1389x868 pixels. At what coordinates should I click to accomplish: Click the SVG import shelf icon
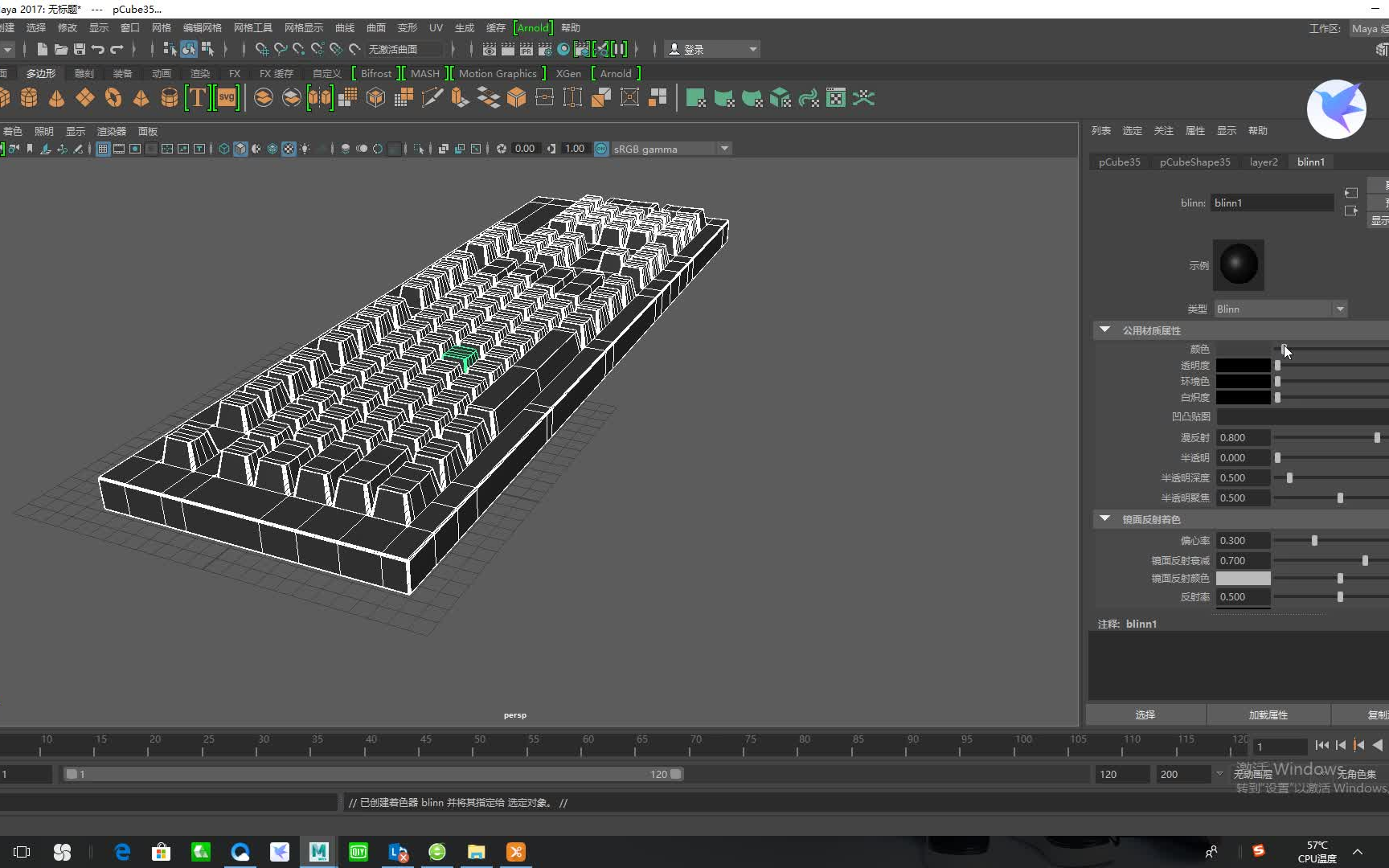[x=227, y=98]
